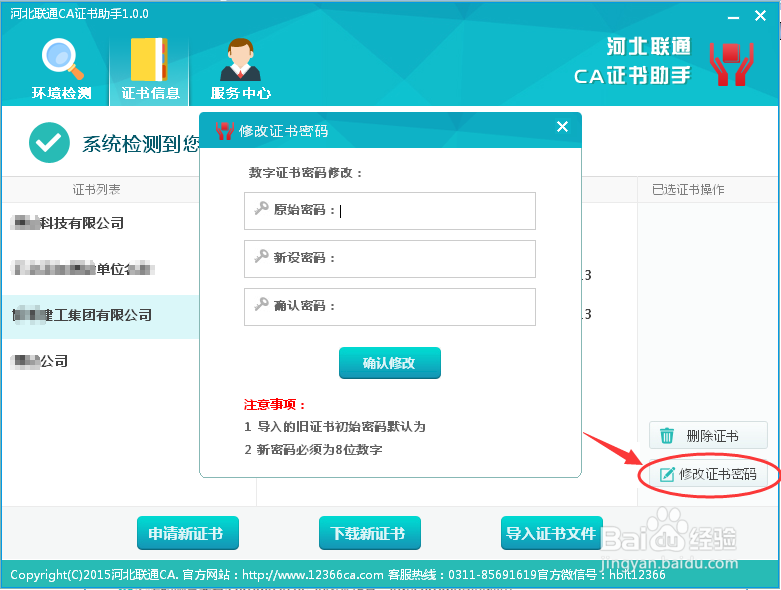Click the 新设密码 input field

tap(390, 258)
